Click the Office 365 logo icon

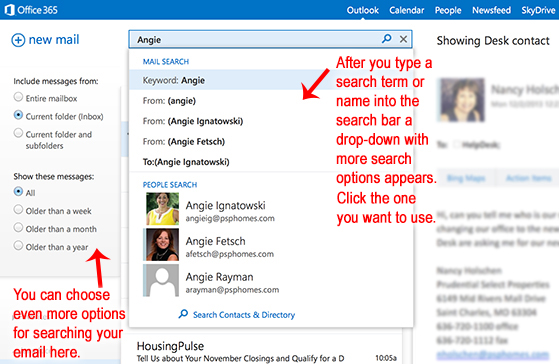click(9, 10)
